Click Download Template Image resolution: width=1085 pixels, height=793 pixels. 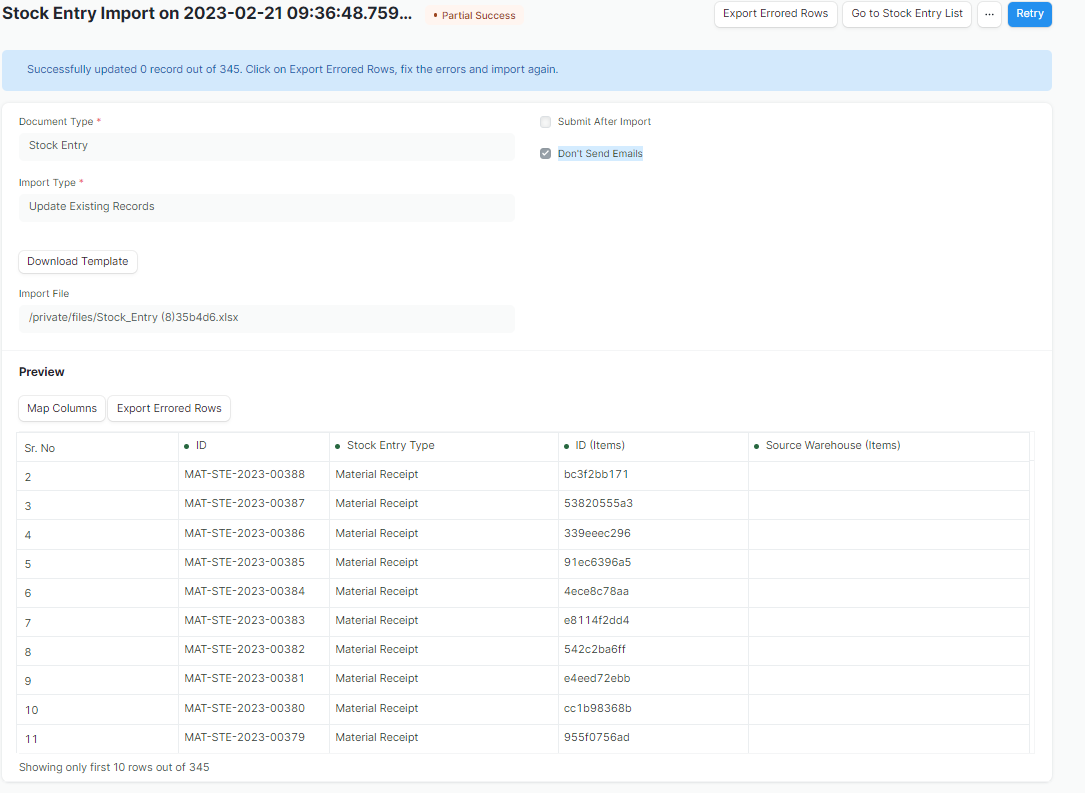77,261
